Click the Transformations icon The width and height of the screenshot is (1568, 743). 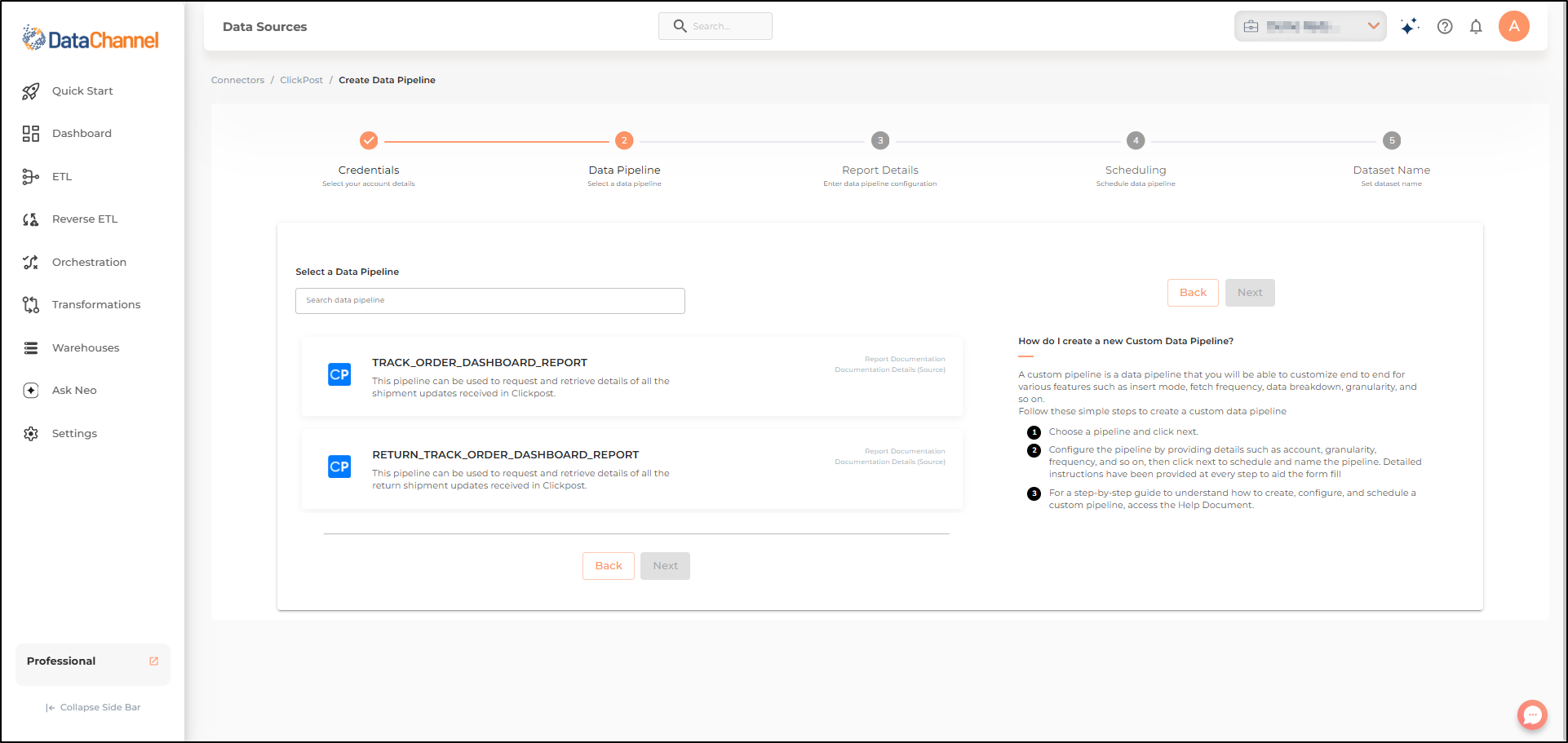[31, 305]
